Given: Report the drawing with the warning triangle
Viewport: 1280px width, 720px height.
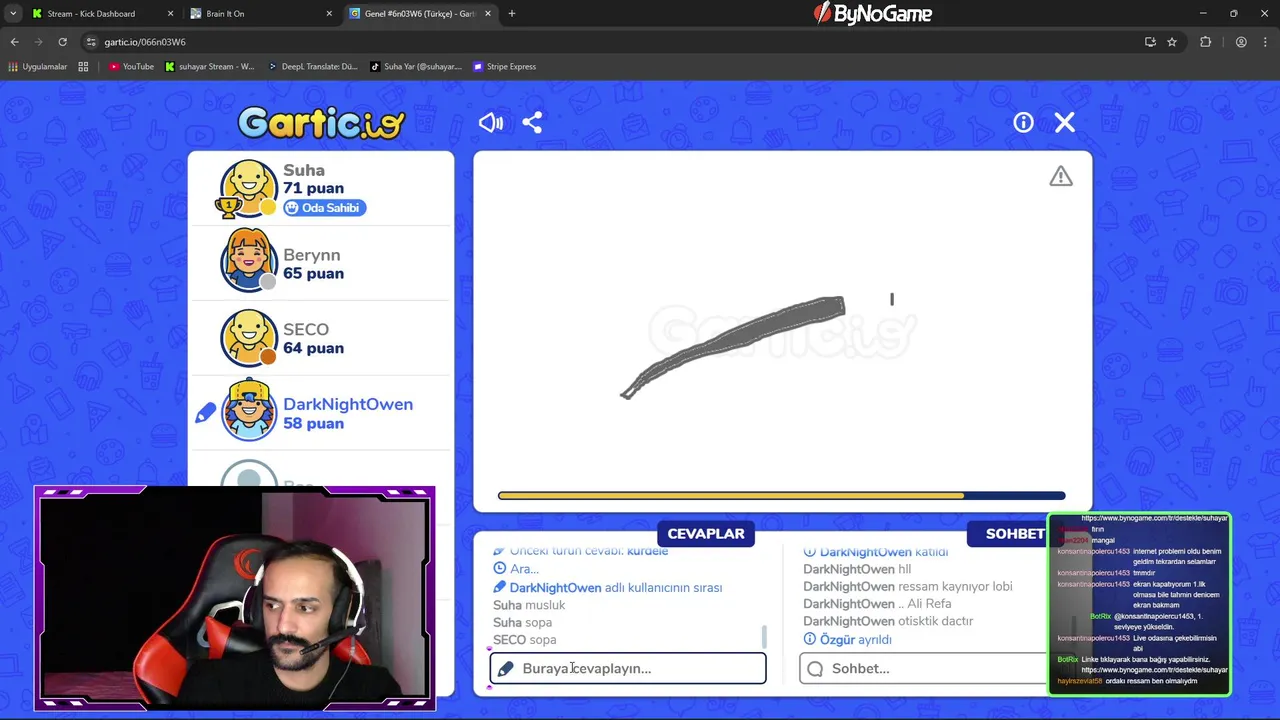Looking at the screenshot, I should [x=1061, y=176].
